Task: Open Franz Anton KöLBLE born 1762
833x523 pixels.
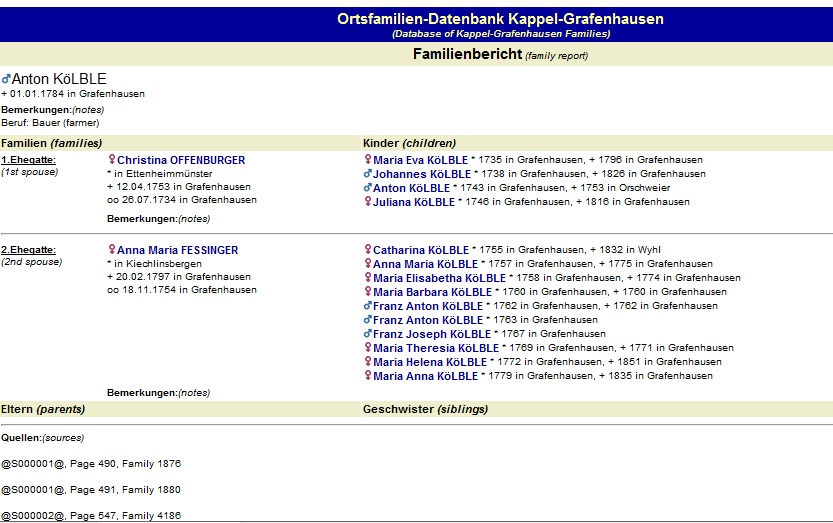Action: point(425,306)
